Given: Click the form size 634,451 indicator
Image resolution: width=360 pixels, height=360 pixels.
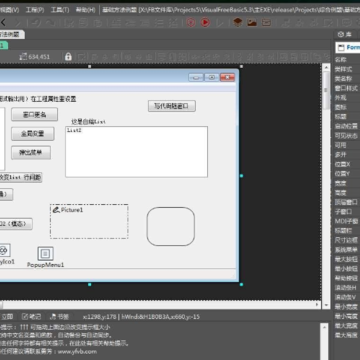Looking at the screenshot, I should click(x=35, y=57).
